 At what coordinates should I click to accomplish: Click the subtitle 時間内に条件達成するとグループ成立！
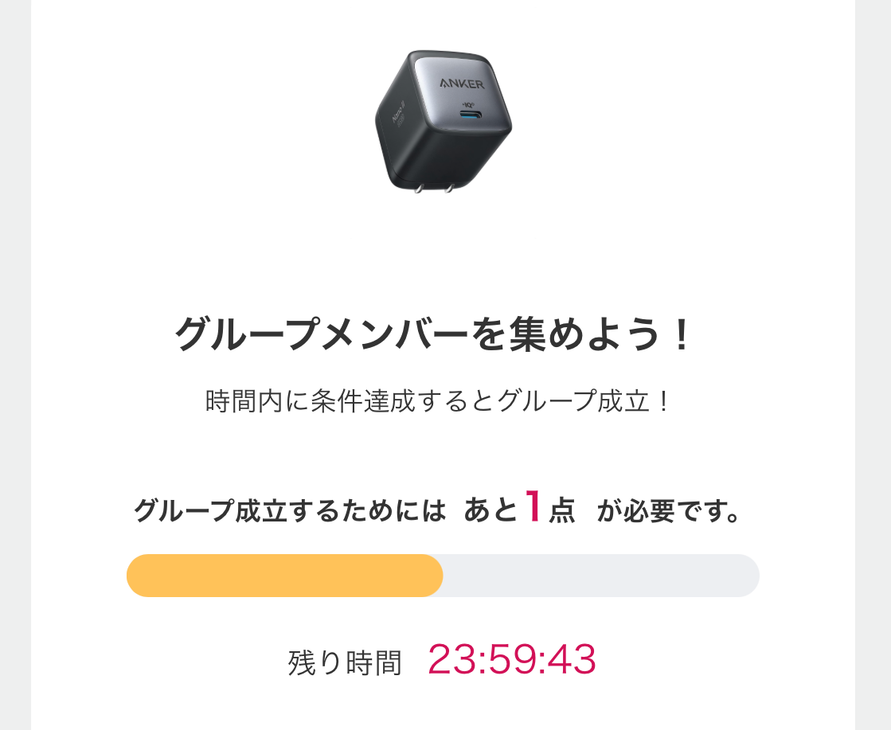438,403
